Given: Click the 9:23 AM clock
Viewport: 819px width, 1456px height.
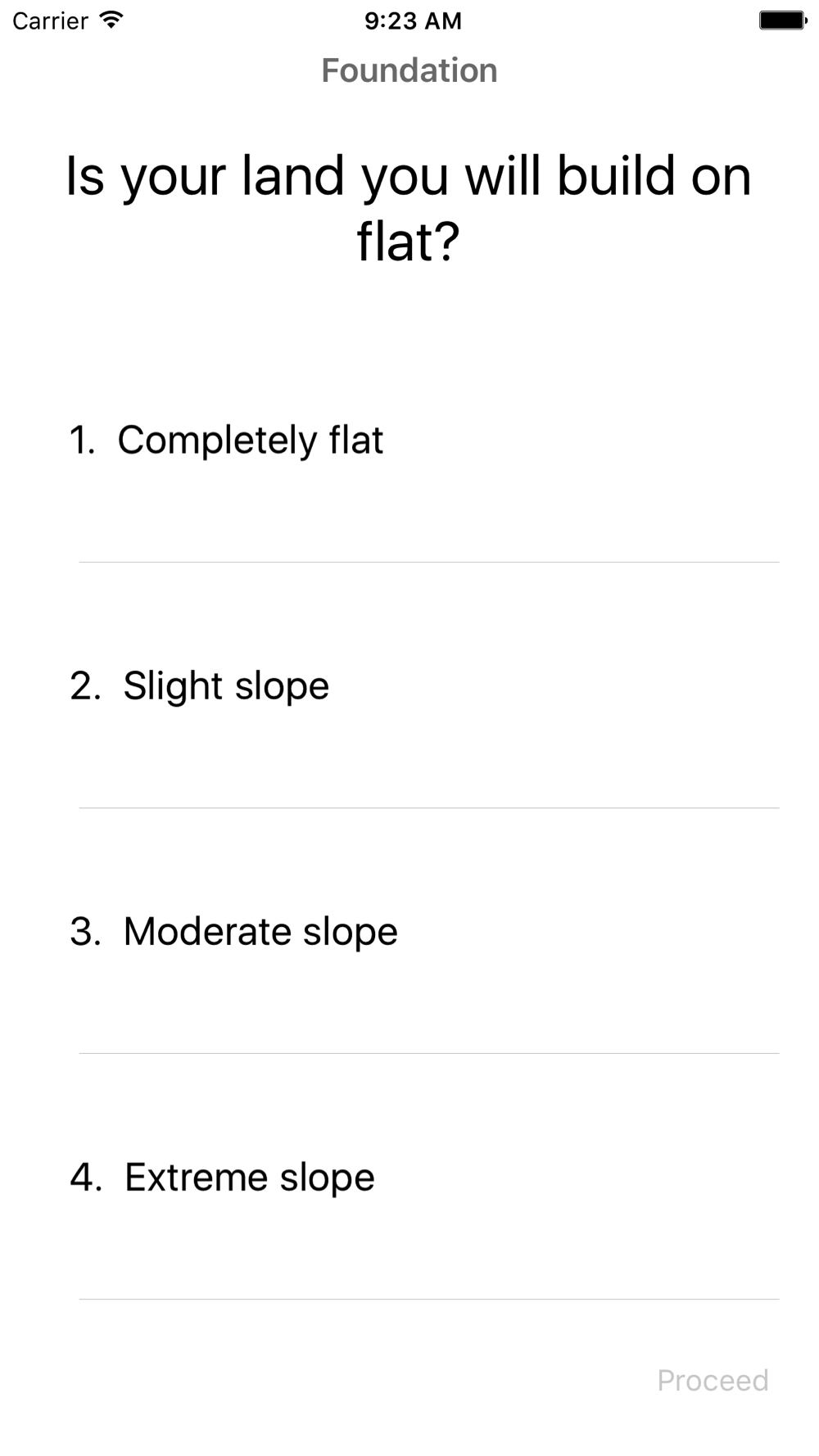Looking at the screenshot, I should tap(413, 20).
